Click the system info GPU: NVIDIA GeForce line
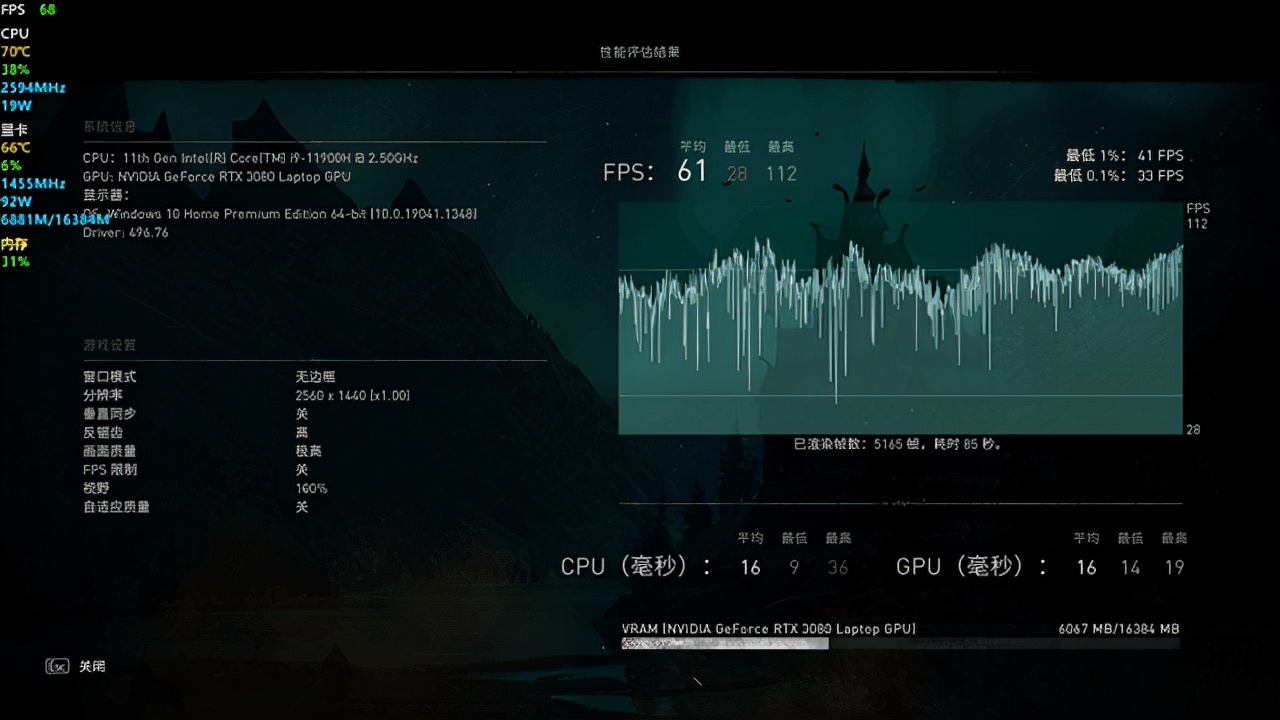Image resolution: width=1280 pixels, height=720 pixels. pos(217,177)
